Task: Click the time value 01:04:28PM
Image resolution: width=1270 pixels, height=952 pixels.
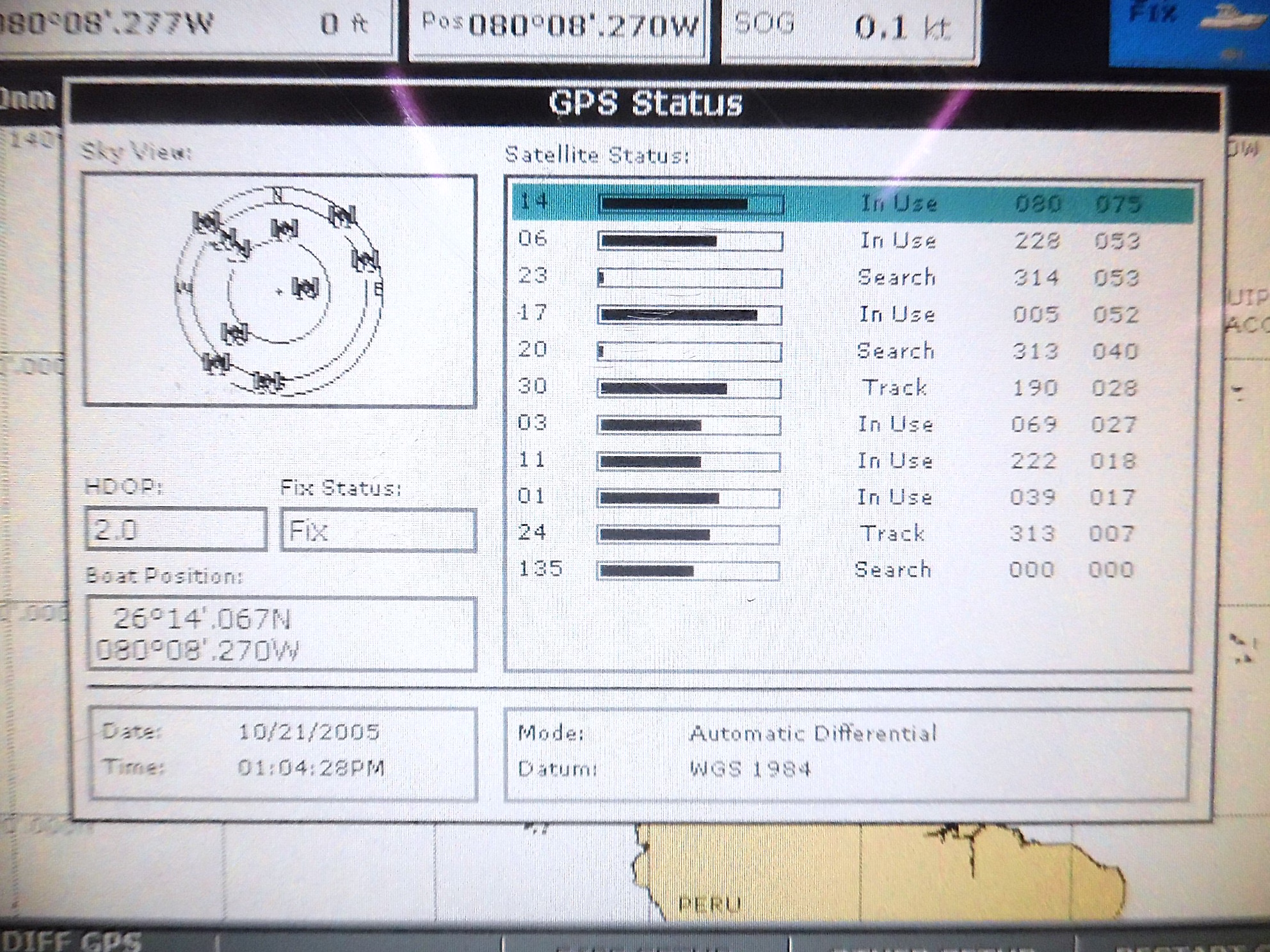Action: point(311,768)
